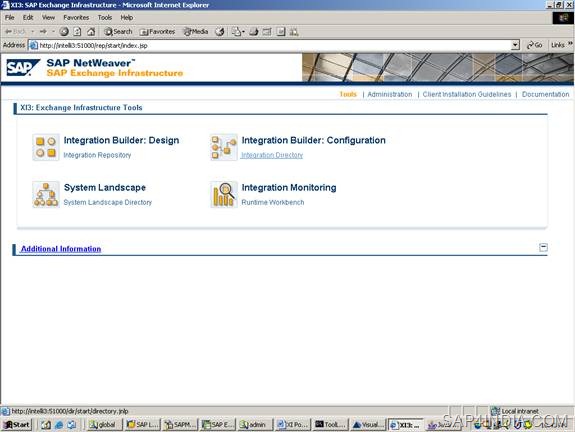Open the Documentation tab
The width and height of the screenshot is (575, 432).
point(545,94)
